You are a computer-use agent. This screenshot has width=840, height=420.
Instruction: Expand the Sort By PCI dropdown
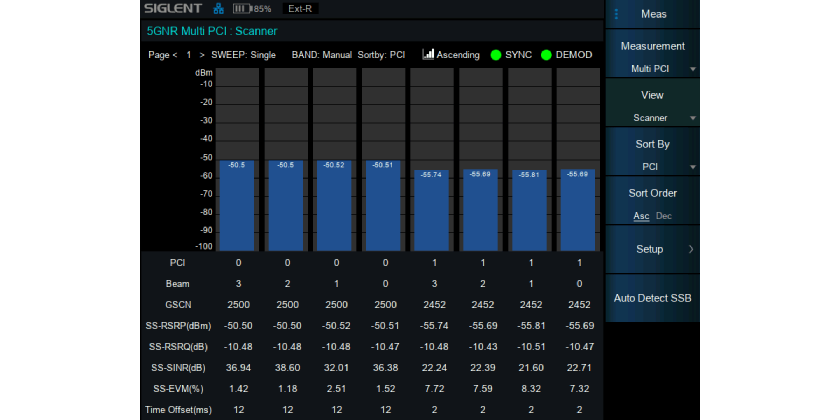click(652, 156)
